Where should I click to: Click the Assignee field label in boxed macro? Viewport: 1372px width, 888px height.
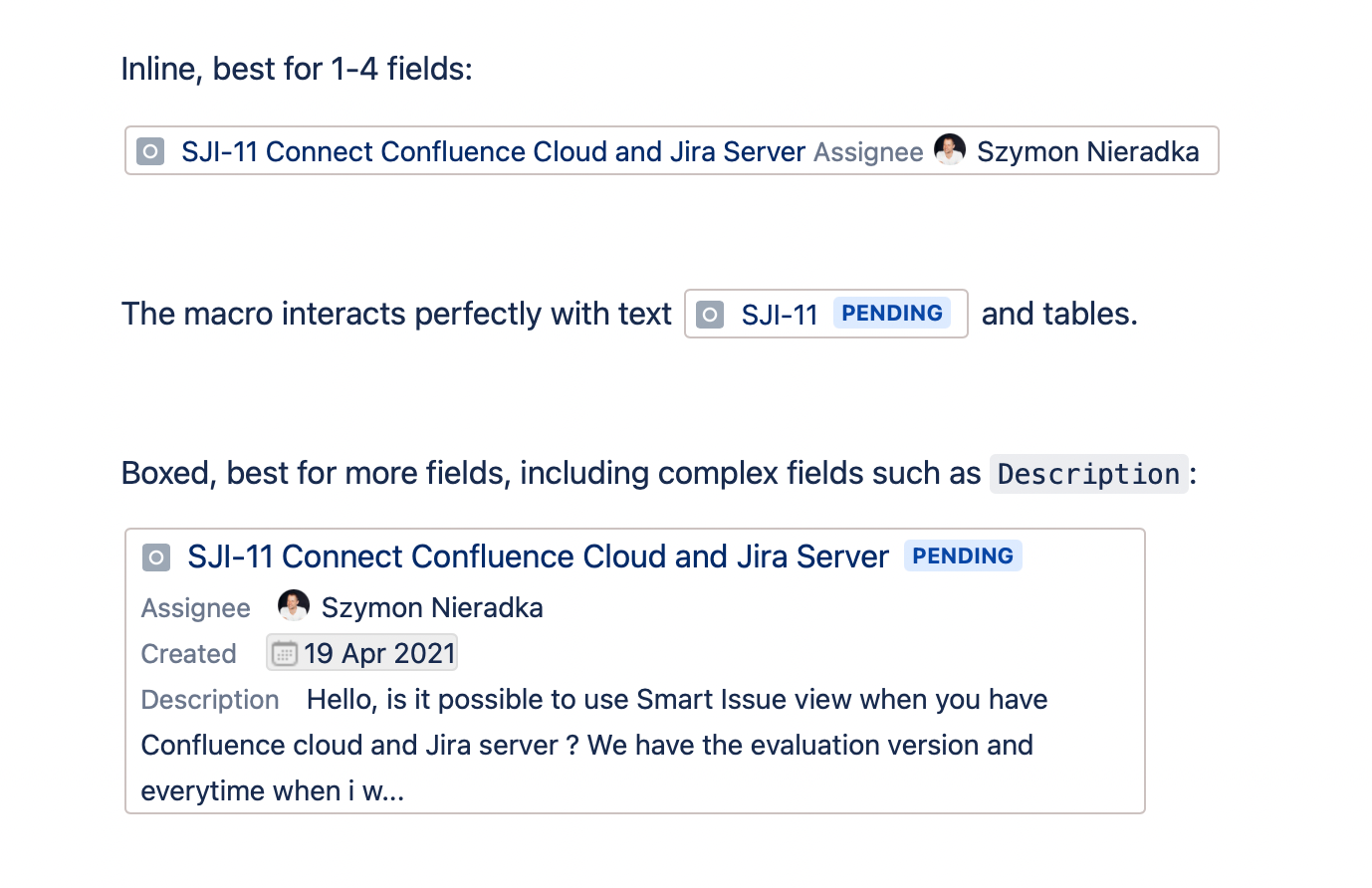click(196, 607)
